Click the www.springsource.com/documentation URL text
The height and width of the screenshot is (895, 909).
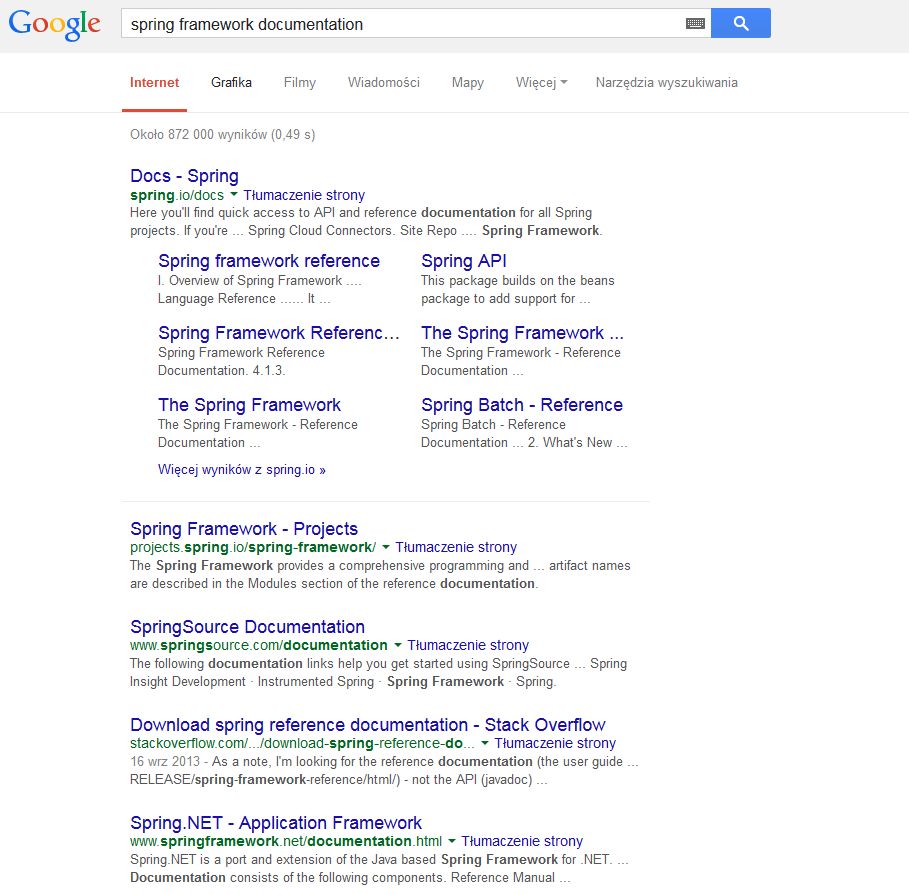(259, 645)
